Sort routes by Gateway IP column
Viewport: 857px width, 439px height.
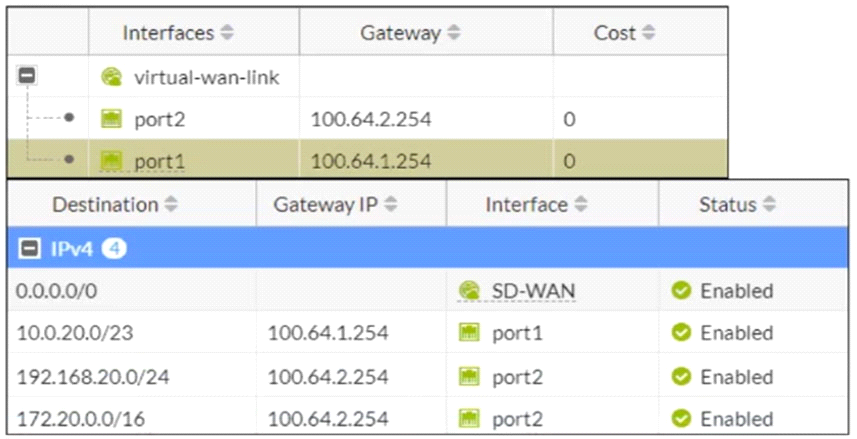(391, 205)
